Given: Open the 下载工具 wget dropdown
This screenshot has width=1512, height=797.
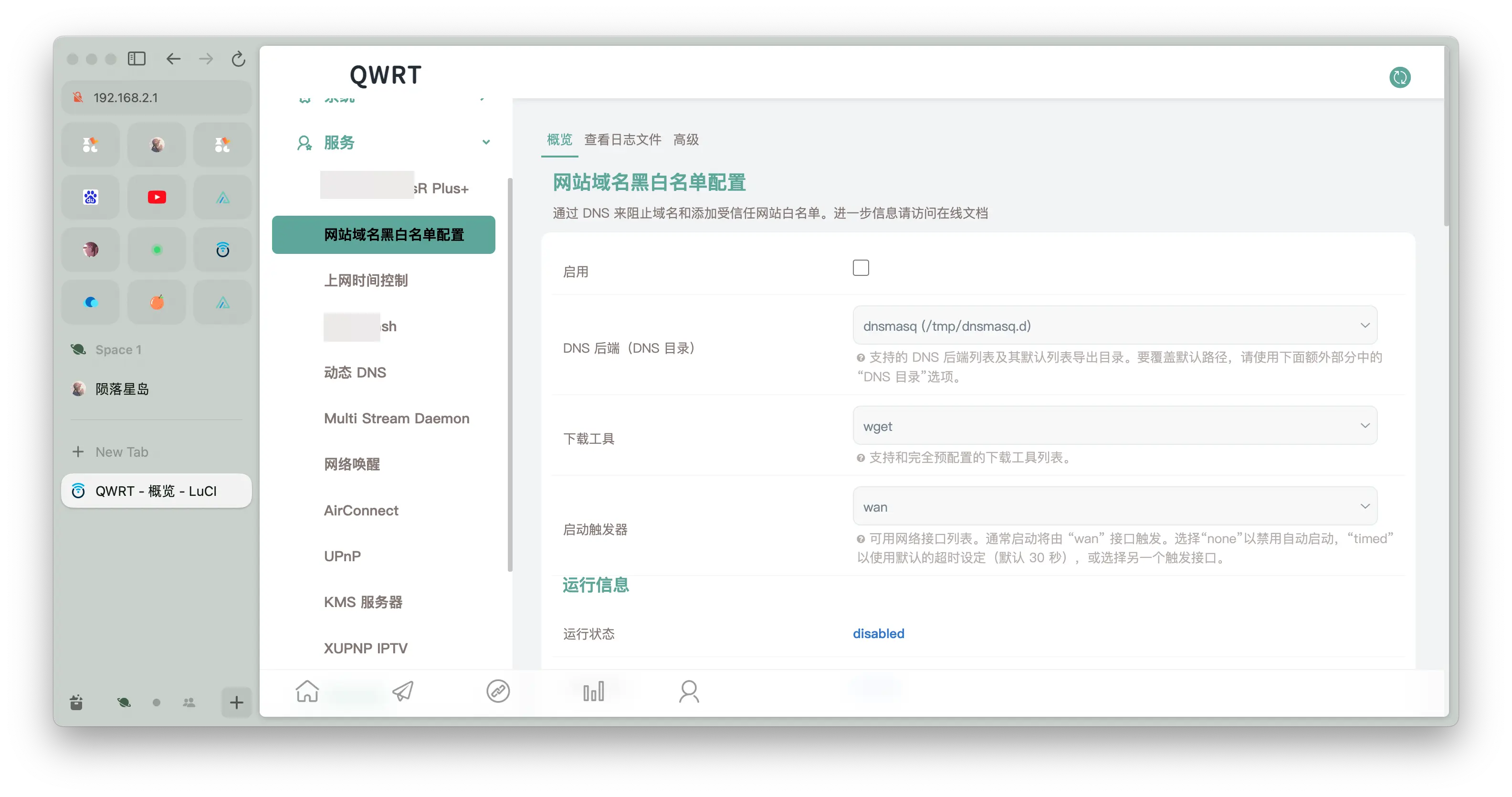Looking at the screenshot, I should click(x=1114, y=426).
